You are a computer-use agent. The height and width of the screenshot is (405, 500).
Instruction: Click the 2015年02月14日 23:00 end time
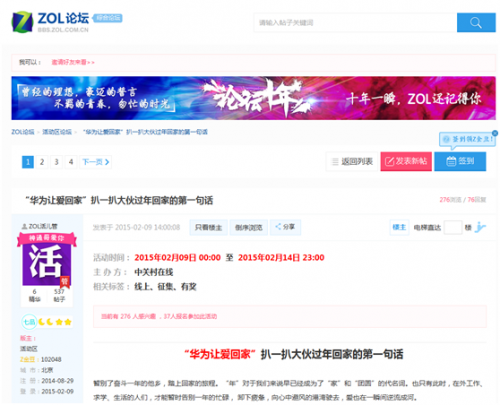(x=281, y=258)
